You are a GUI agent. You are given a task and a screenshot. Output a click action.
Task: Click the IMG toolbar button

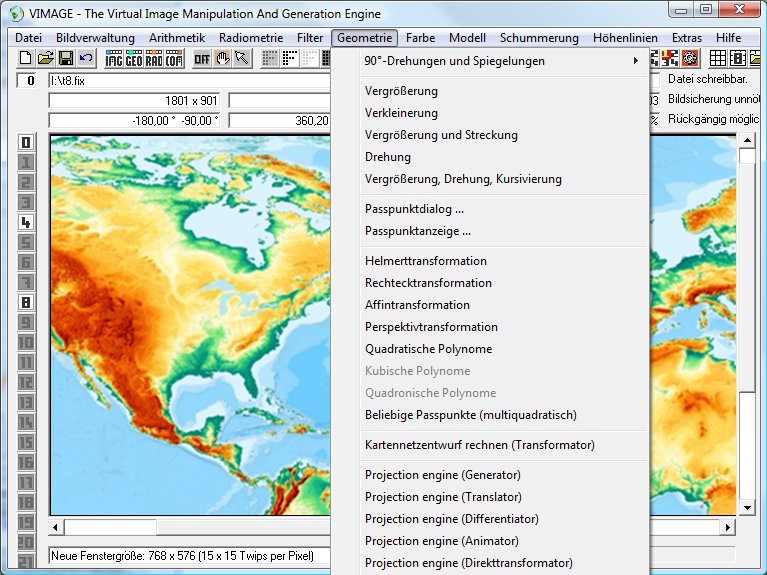[x=114, y=59]
